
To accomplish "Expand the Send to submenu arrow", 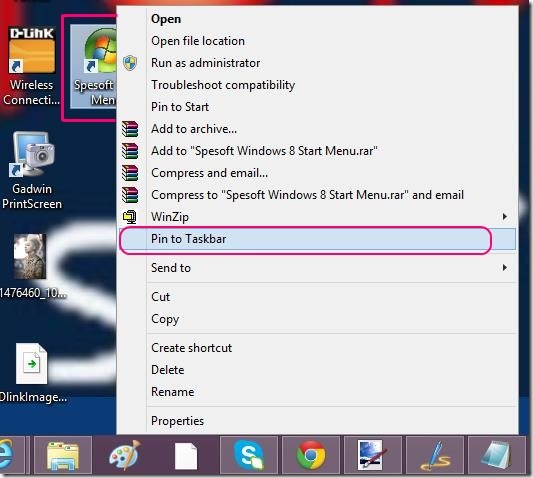I will click(505, 268).
